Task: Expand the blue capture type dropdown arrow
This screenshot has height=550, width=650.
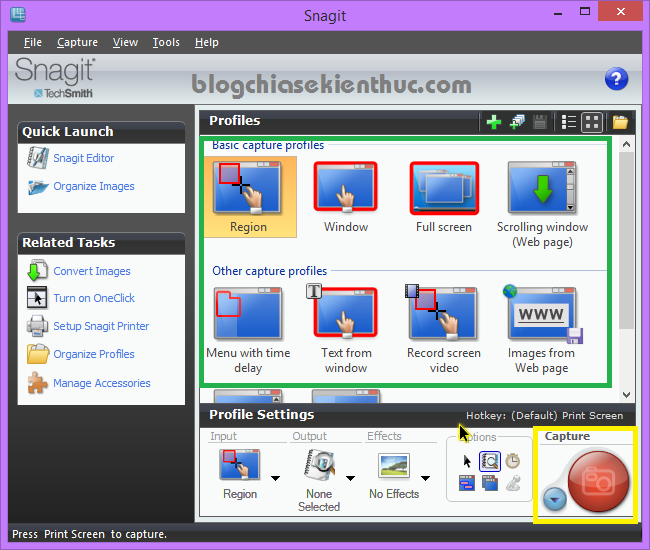Action: tap(555, 499)
